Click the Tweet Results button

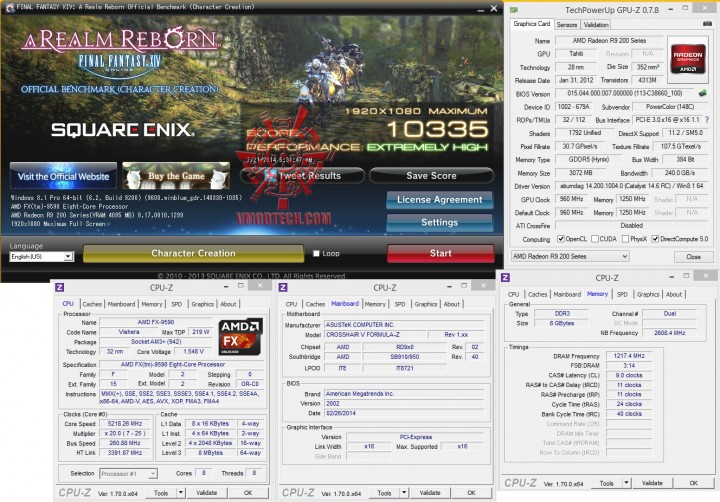click(303, 175)
